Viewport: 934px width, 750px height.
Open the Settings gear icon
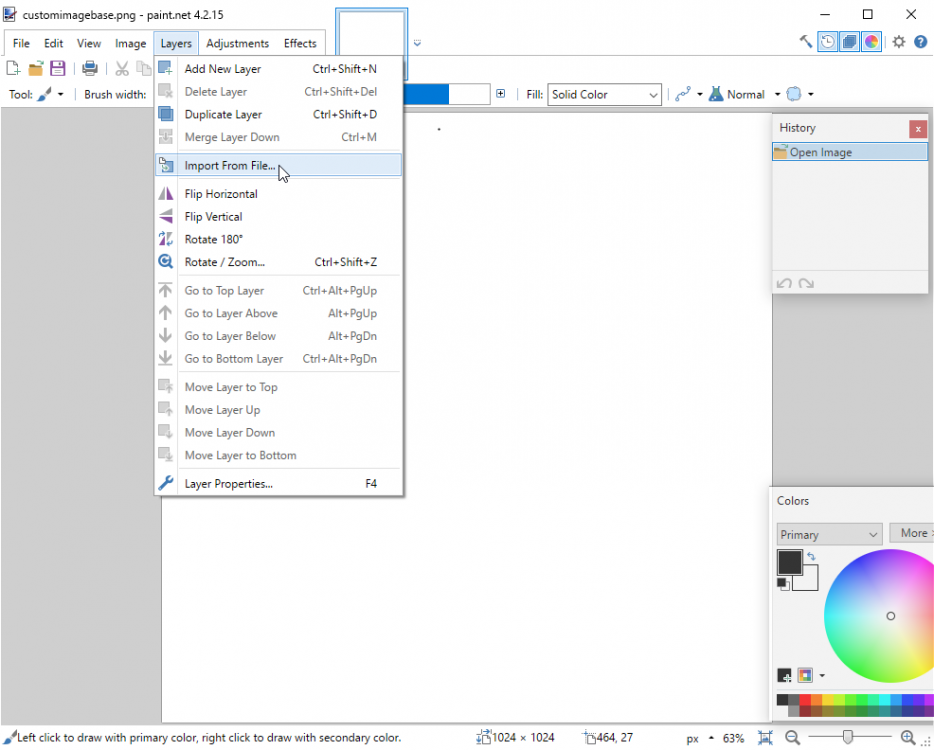pyautogui.click(x=899, y=42)
